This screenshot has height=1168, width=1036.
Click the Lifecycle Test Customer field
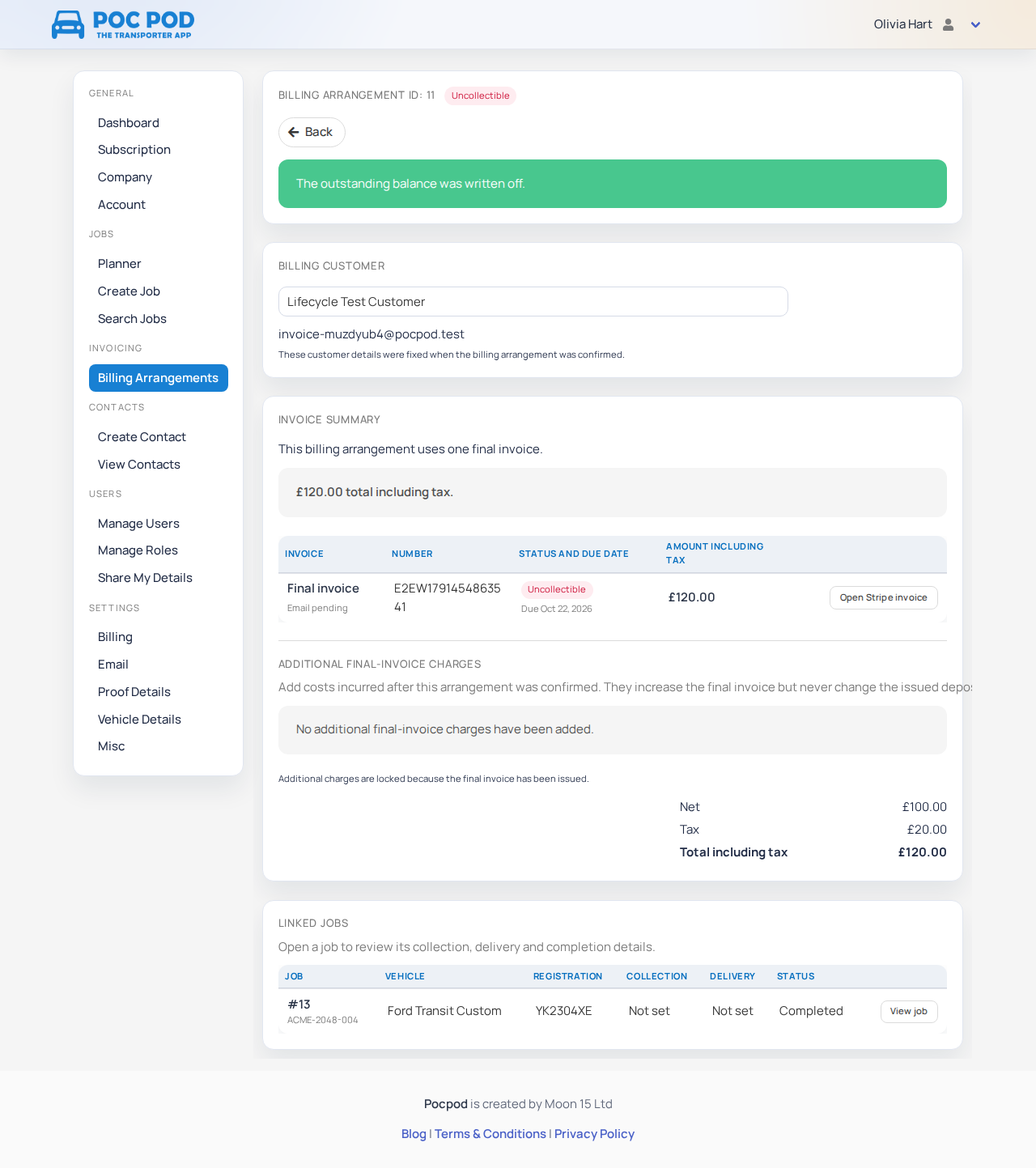533,302
